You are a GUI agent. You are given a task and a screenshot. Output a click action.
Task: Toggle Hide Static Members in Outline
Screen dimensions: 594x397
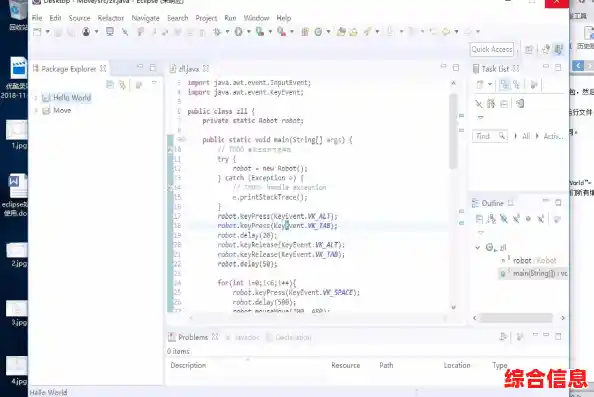pos(516,219)
